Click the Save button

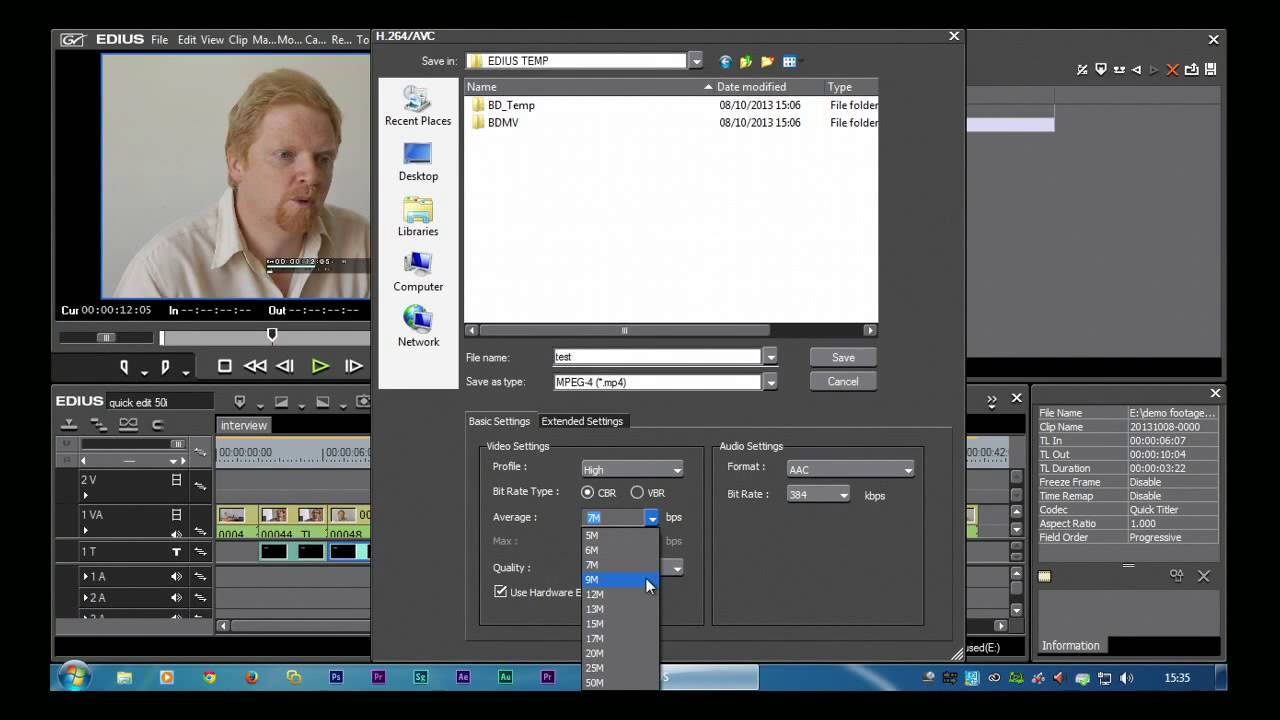click(843, 357)
